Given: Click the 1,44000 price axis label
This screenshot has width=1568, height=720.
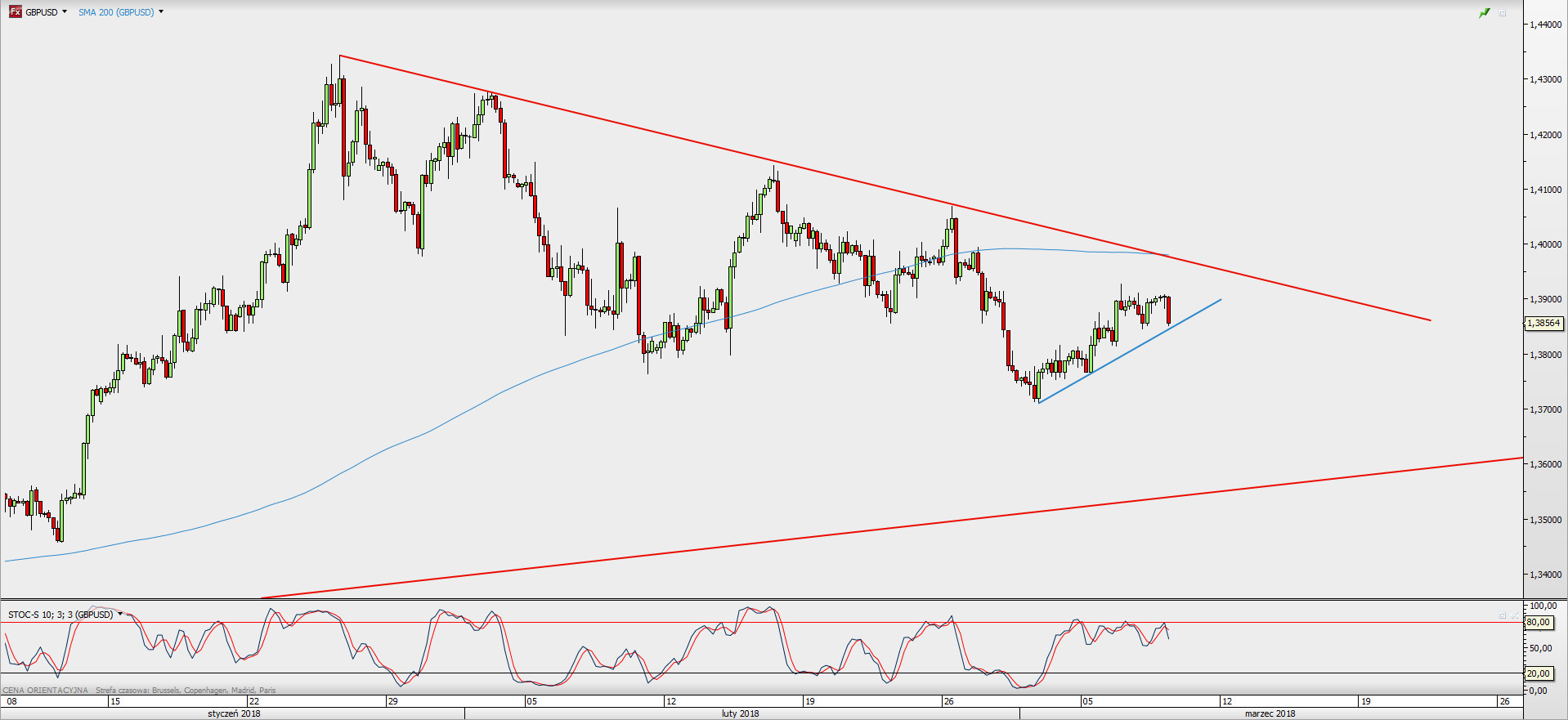Looking at the screenshot, I should point(1545,25).
